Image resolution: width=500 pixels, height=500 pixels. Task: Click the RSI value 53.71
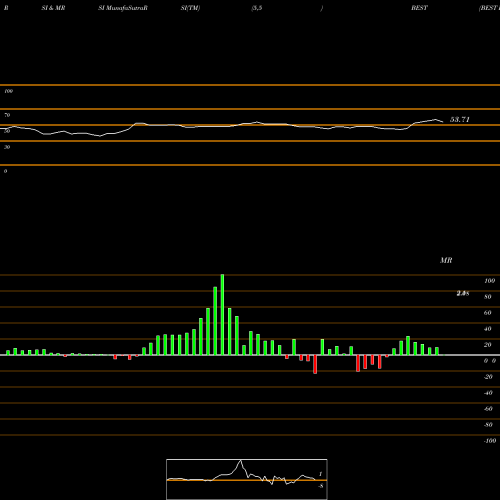coord(460,119)
